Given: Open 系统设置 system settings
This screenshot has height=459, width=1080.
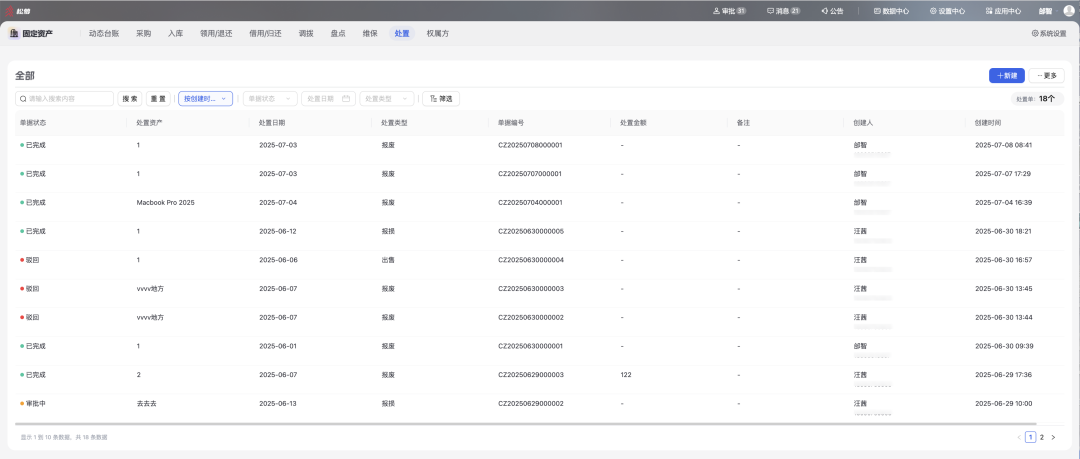Looking at the screenshot, I should click(1049, 33).
